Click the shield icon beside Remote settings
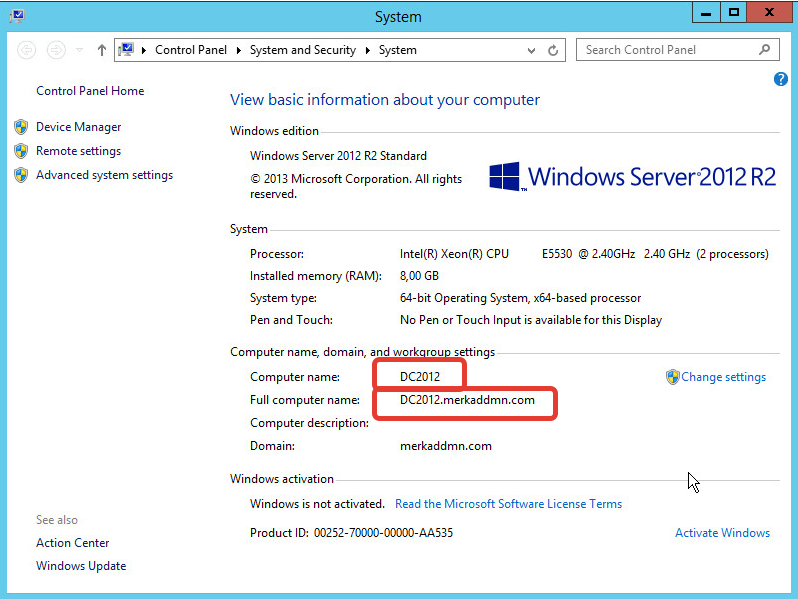The width and height of the screenshot is (798, 599). [21, 151]
